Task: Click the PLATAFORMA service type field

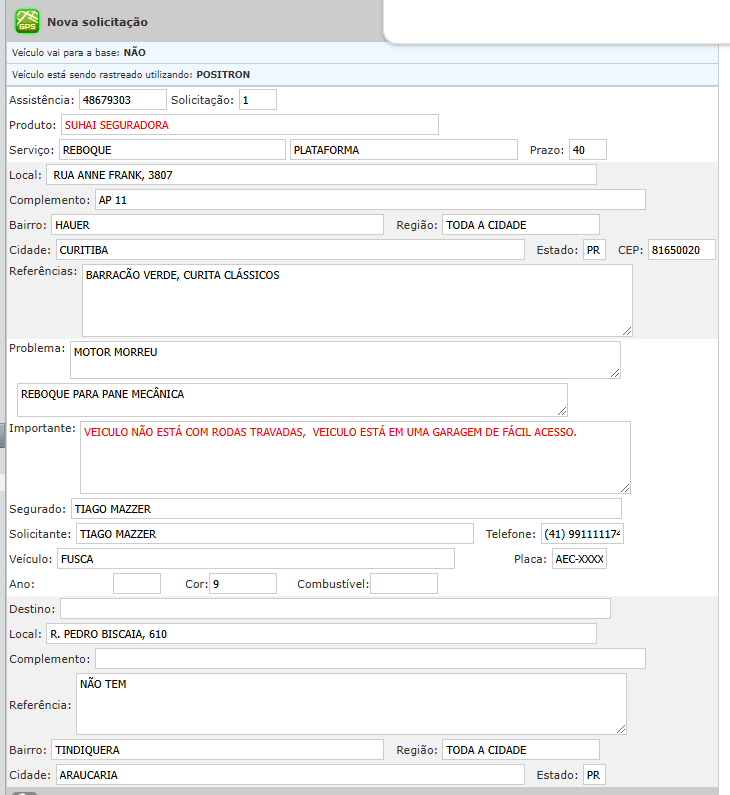Action: pos(403,150)
